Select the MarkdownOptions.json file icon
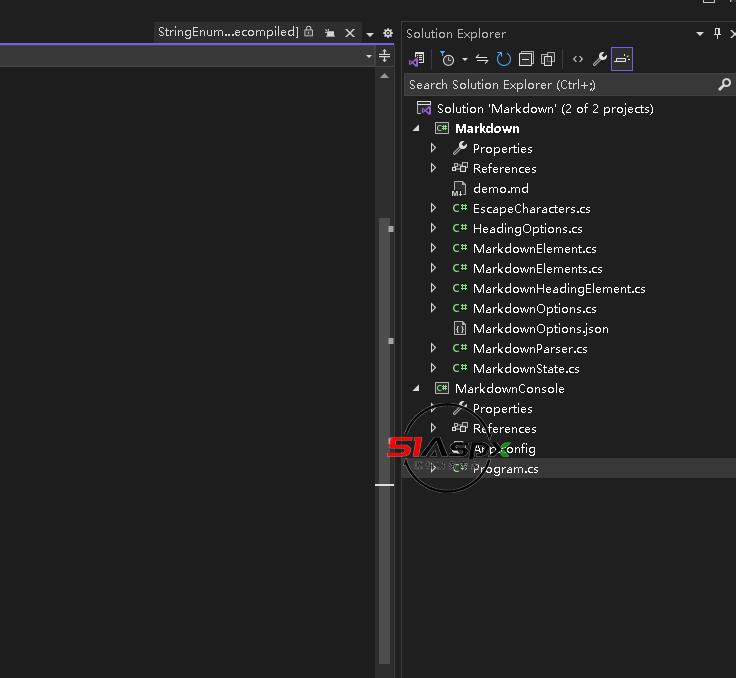 [460, 328]
